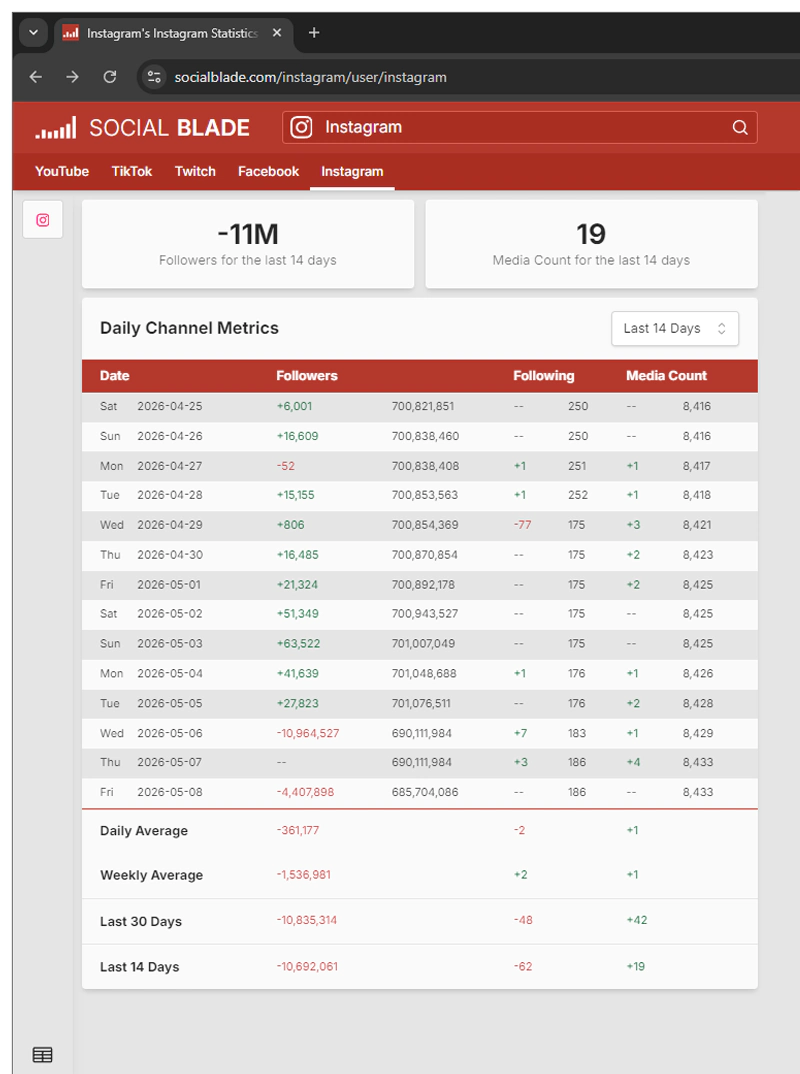The image size is (800, 1074).
Task: Click the table icon at bottom left
Action: (x=42, y=1055)
